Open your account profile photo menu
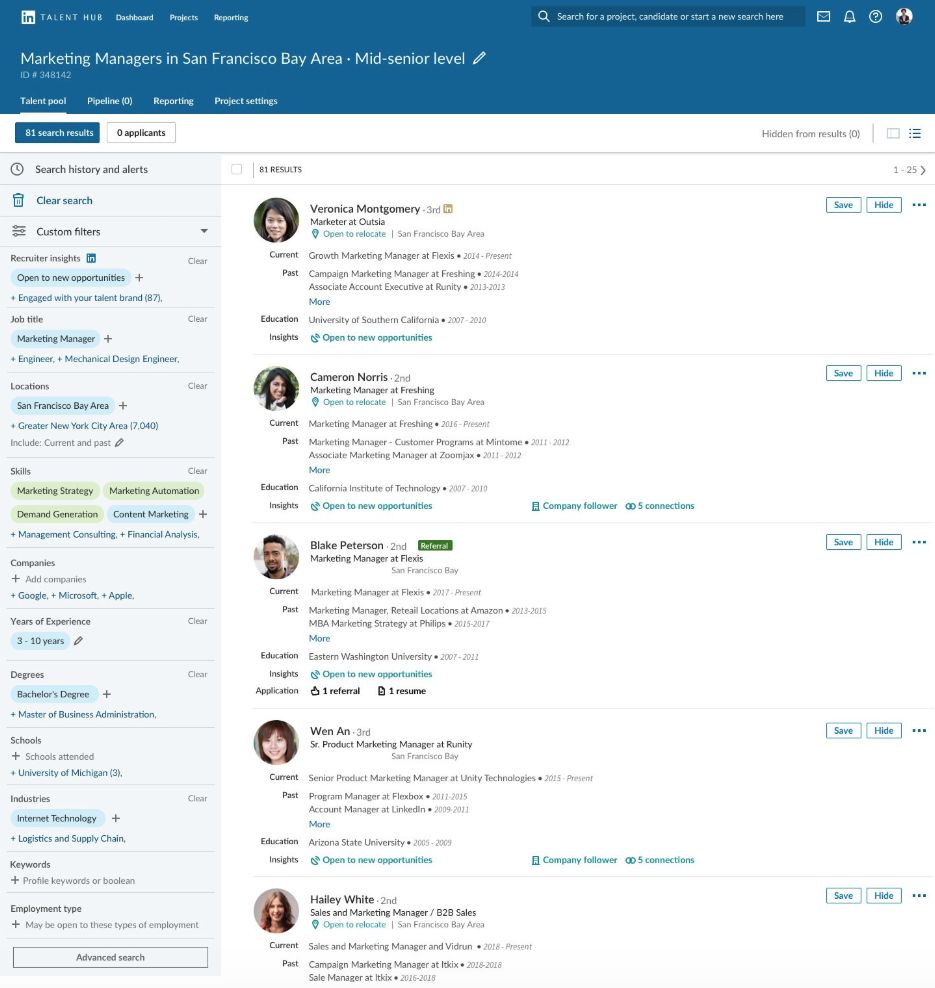935x988 pixels. 904,17
